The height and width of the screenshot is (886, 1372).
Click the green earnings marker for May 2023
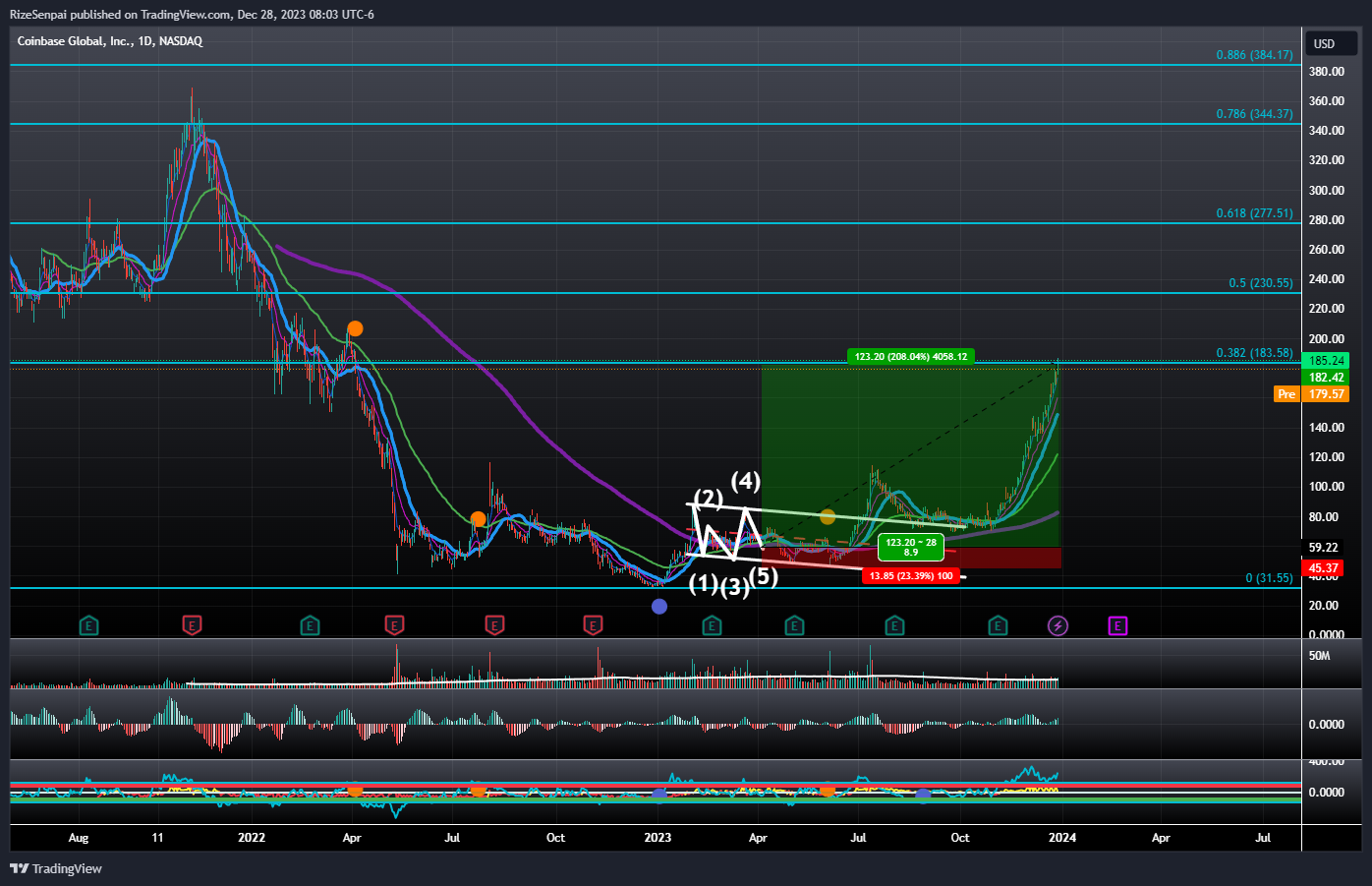794,624
